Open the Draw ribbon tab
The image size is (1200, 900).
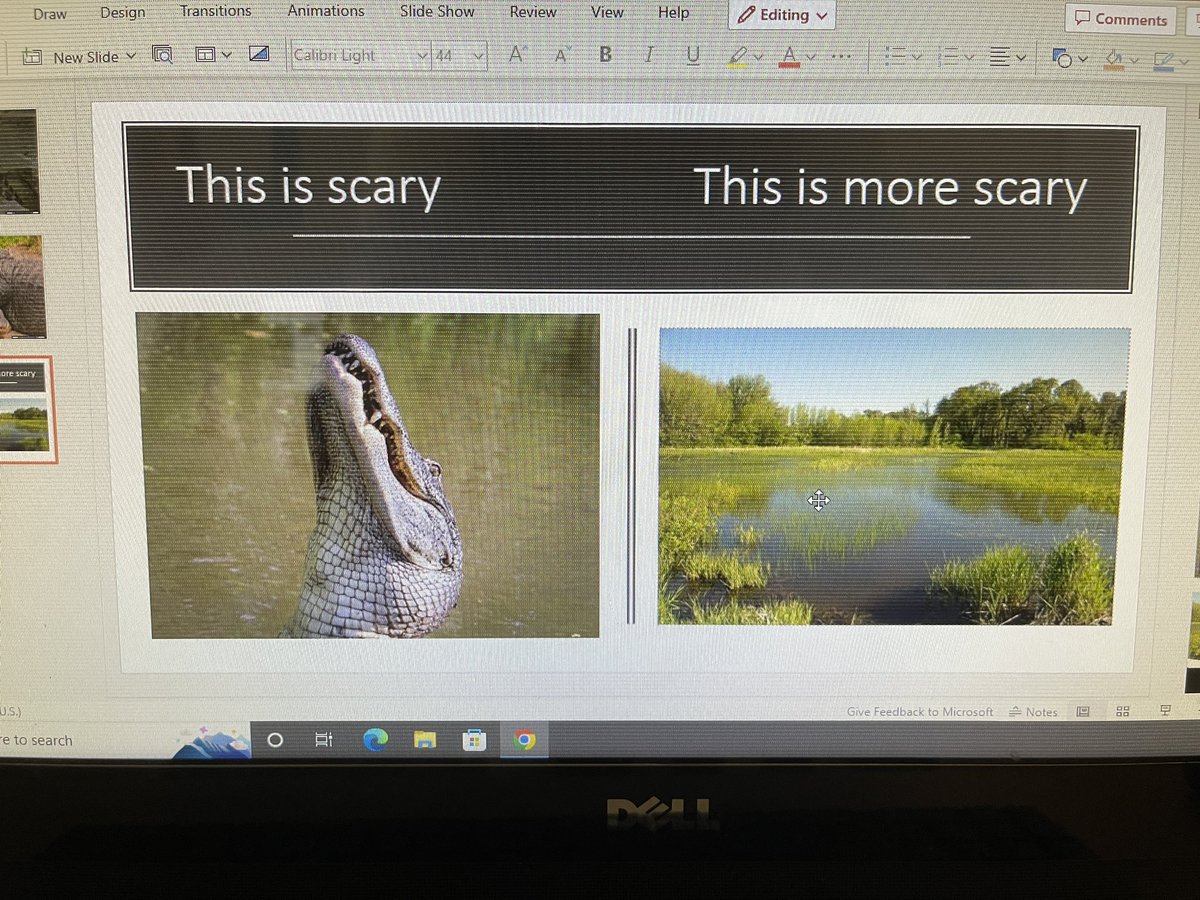pyautogui.click(x=50, y=13)
